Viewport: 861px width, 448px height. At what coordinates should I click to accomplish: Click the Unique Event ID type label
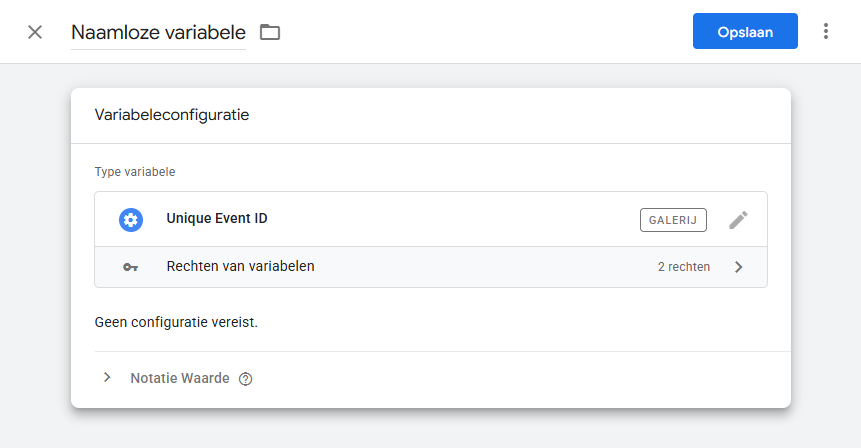pos(216,219)
